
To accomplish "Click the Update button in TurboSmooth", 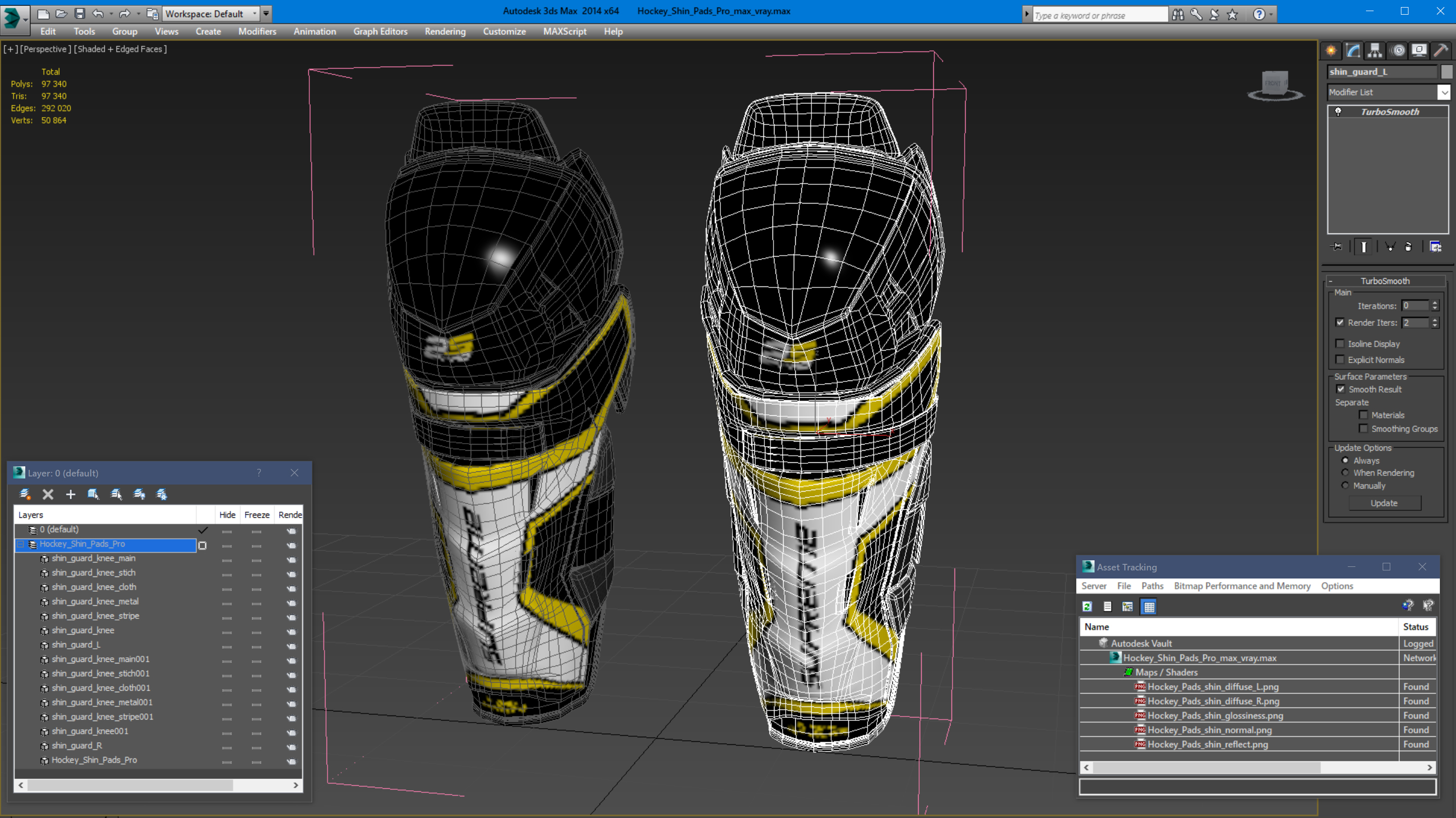I will (x=1384, y=503).
